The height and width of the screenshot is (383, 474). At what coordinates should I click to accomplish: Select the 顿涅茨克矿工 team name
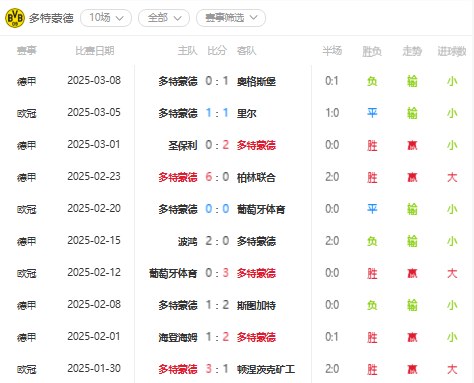coord(266,369)
